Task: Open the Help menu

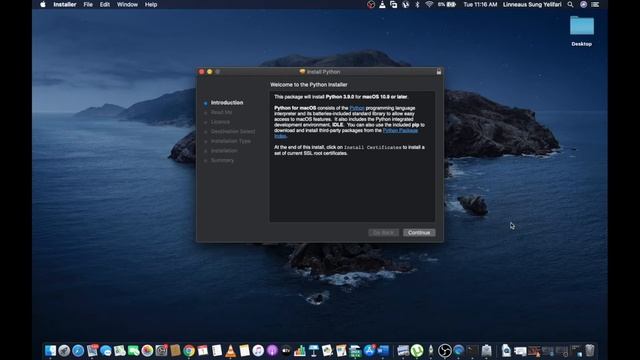Action: [x=151, y=4]
